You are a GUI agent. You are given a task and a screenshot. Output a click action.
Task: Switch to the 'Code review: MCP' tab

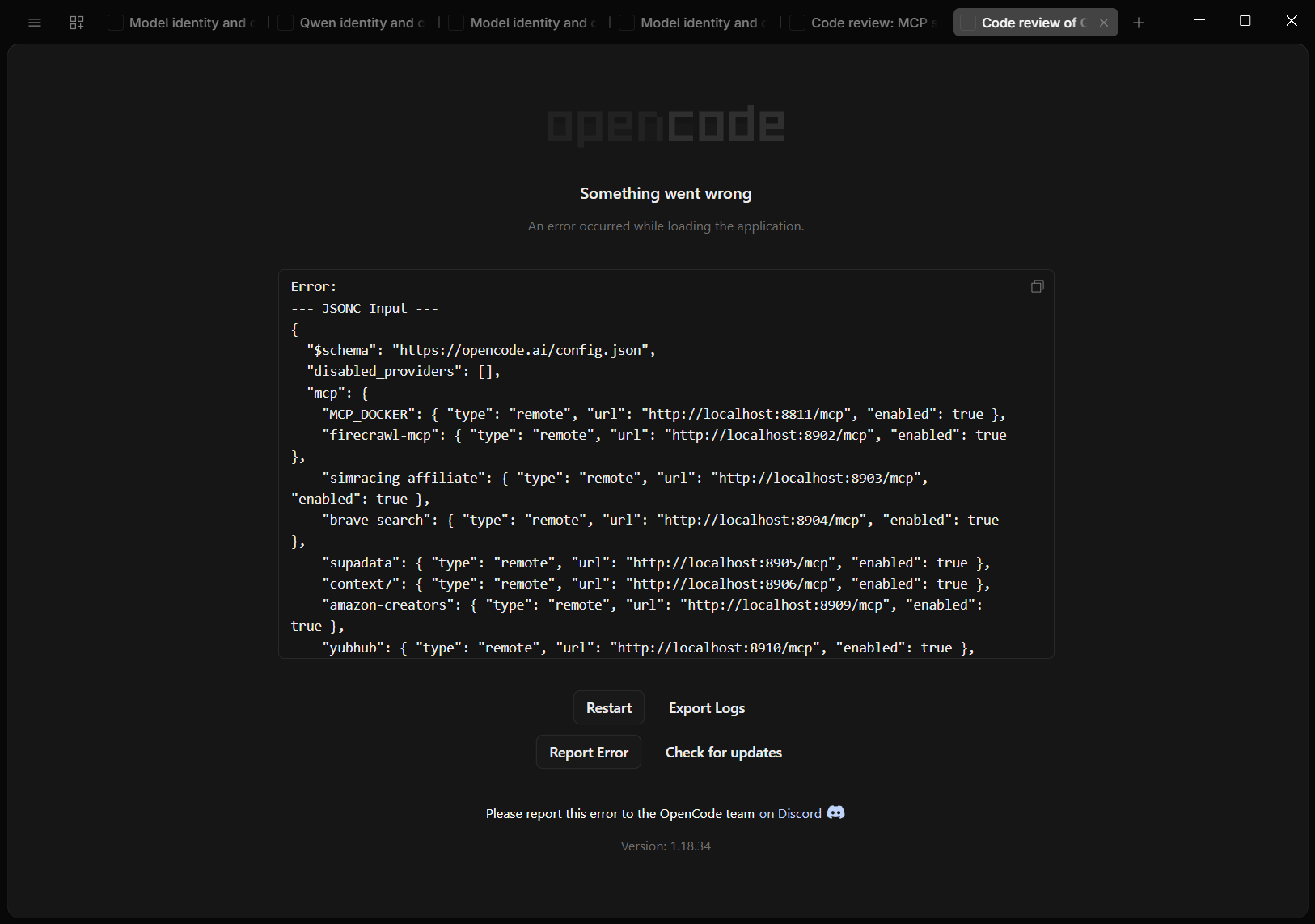(865, 23)
